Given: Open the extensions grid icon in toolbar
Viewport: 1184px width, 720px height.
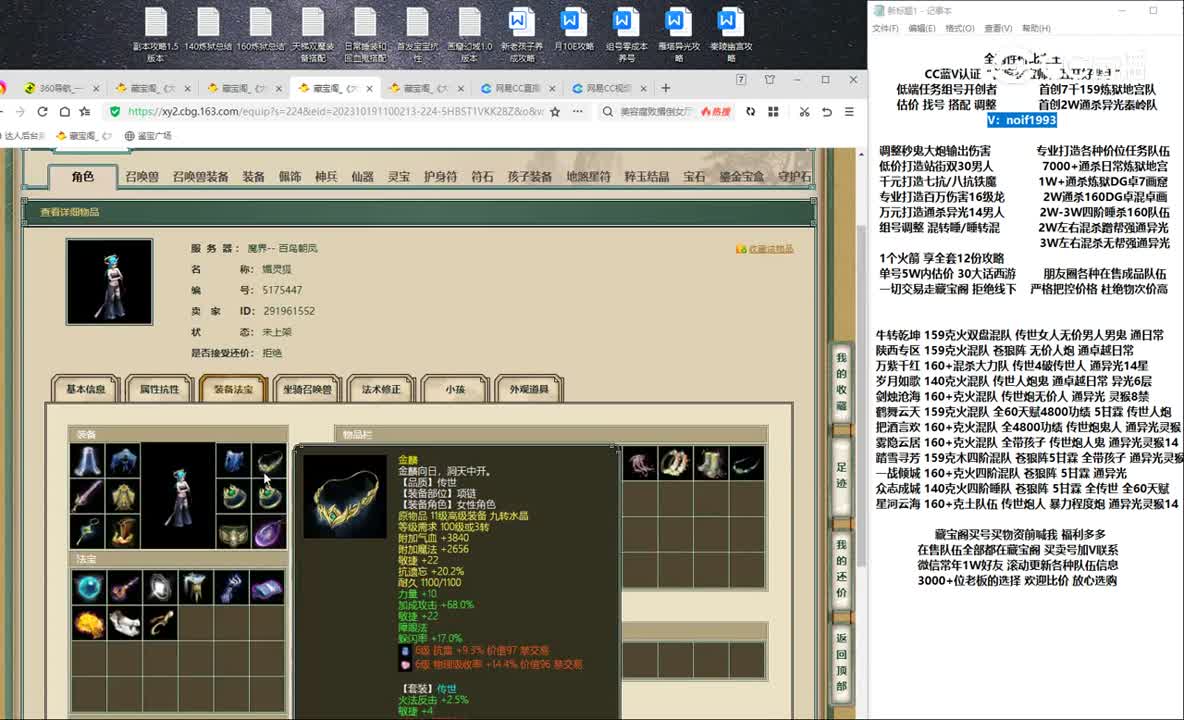Looking at the screenshot, I should (x=773, y=112).
